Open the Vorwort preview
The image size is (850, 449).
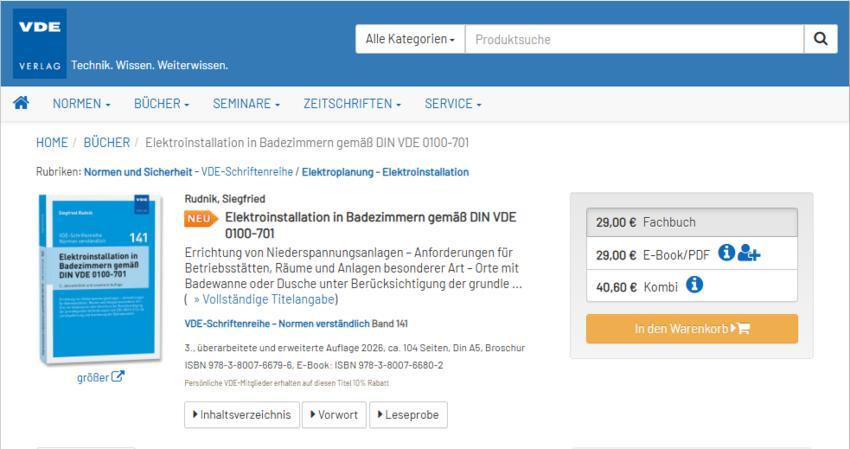pyautogui.click(x=334, y=415)
